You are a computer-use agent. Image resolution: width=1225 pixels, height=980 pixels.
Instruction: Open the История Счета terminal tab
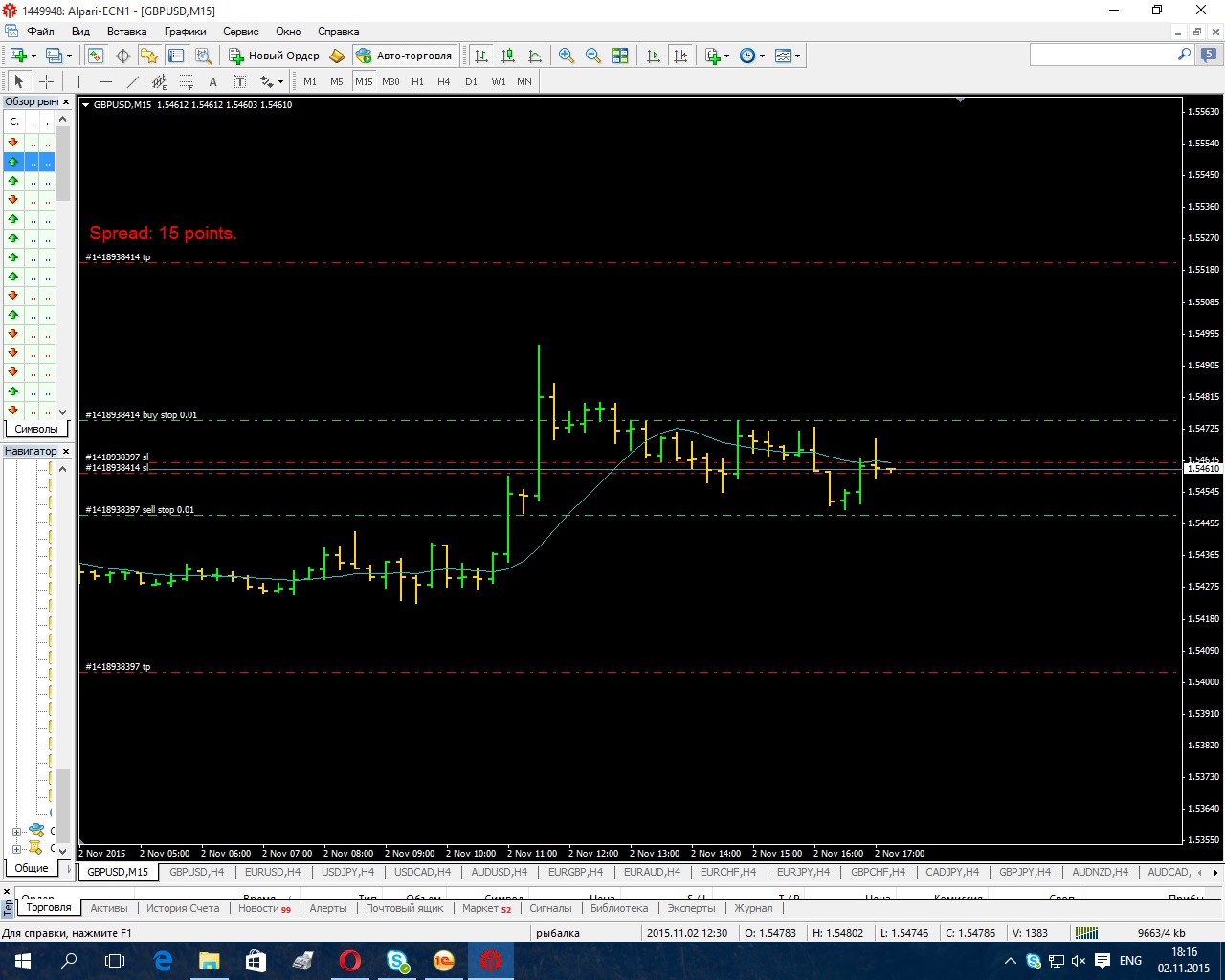[183, 908]
